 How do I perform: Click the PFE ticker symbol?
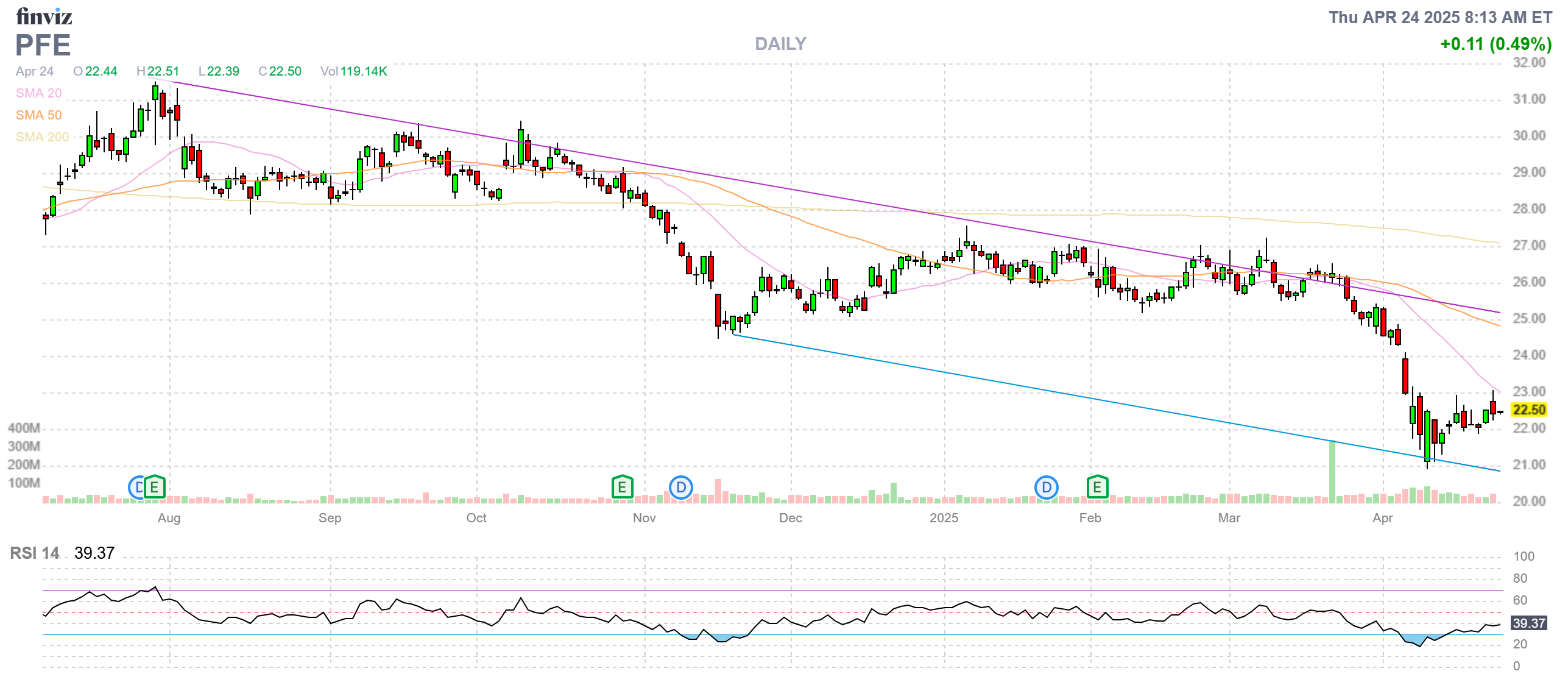pos(43,45)
